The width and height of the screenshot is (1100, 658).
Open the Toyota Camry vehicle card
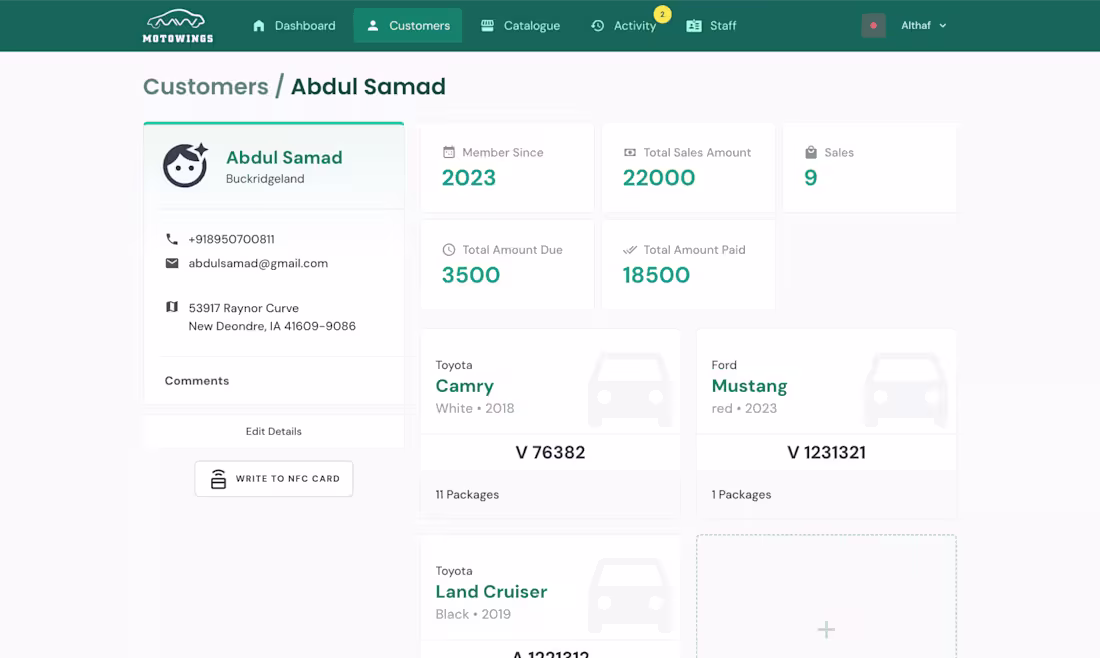(x=550, y=424)
